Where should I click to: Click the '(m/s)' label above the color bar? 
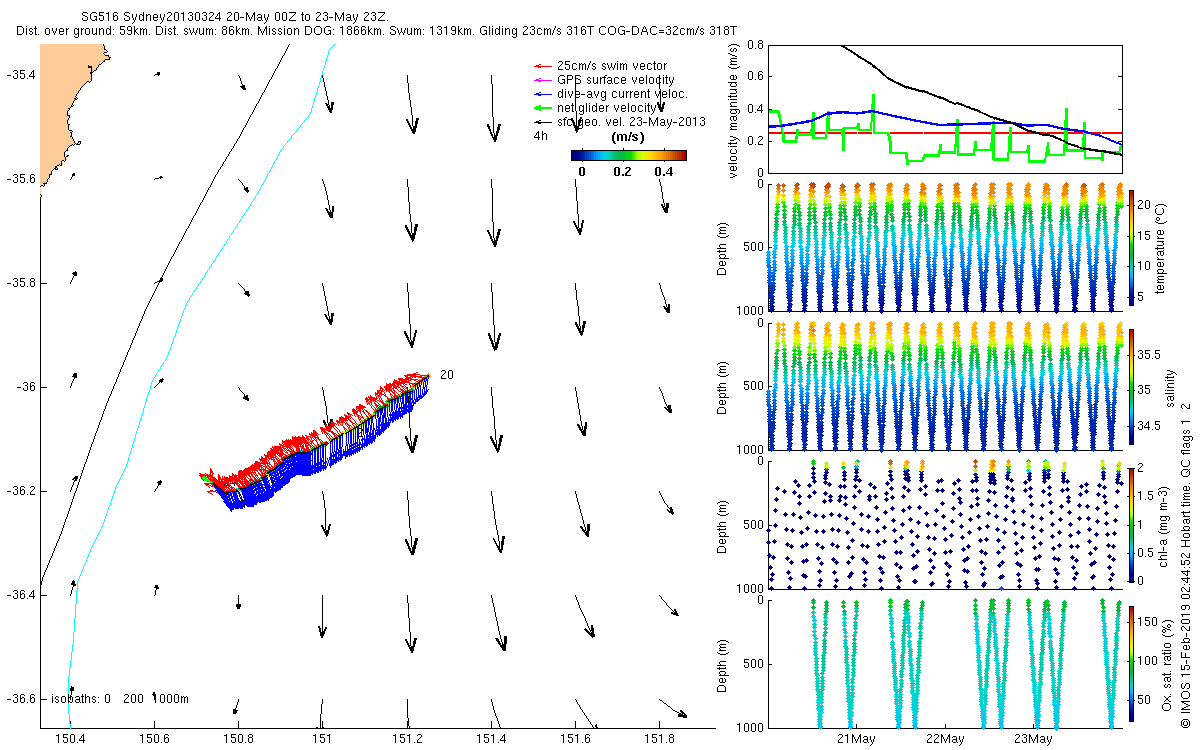pyautogui.click(x=627, y=137)
